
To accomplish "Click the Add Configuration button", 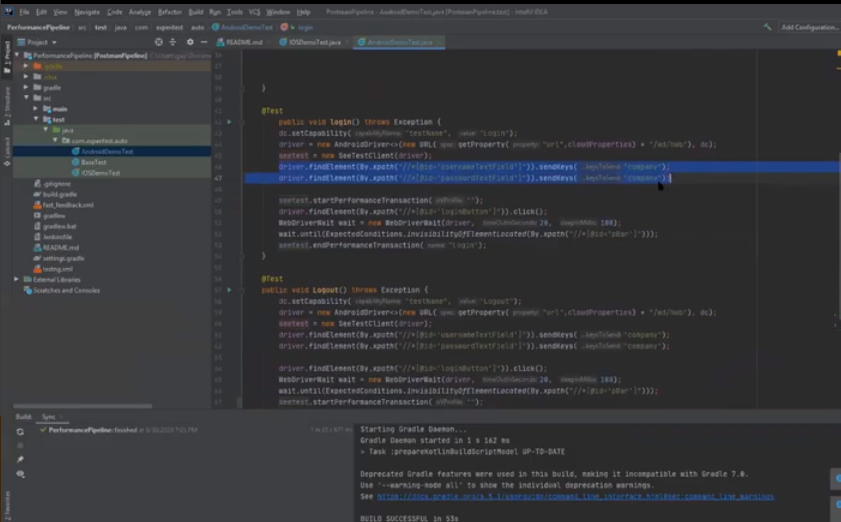I will pyautogui.click(x=809, y=27).
